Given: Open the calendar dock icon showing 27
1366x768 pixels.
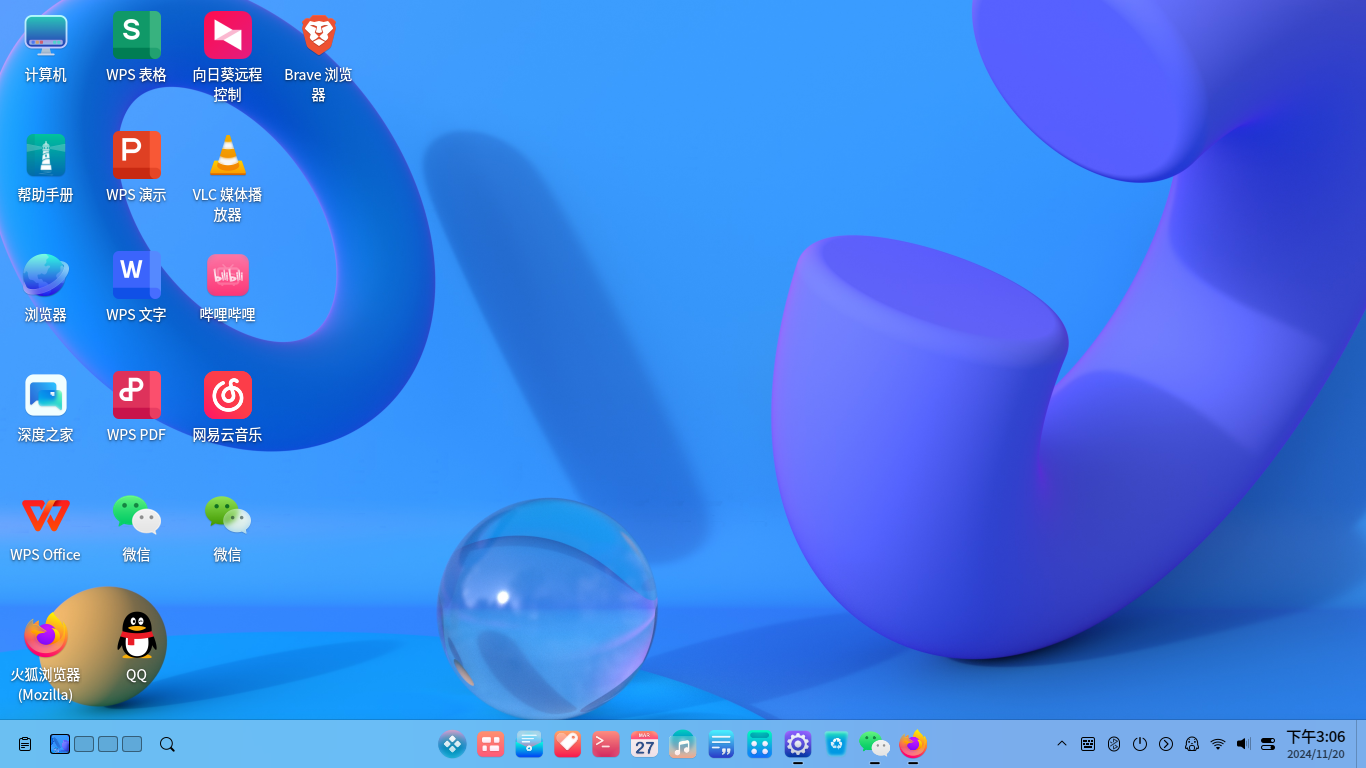Looking at the screenshot, I should pyautogui.click(x=644, y=744).
